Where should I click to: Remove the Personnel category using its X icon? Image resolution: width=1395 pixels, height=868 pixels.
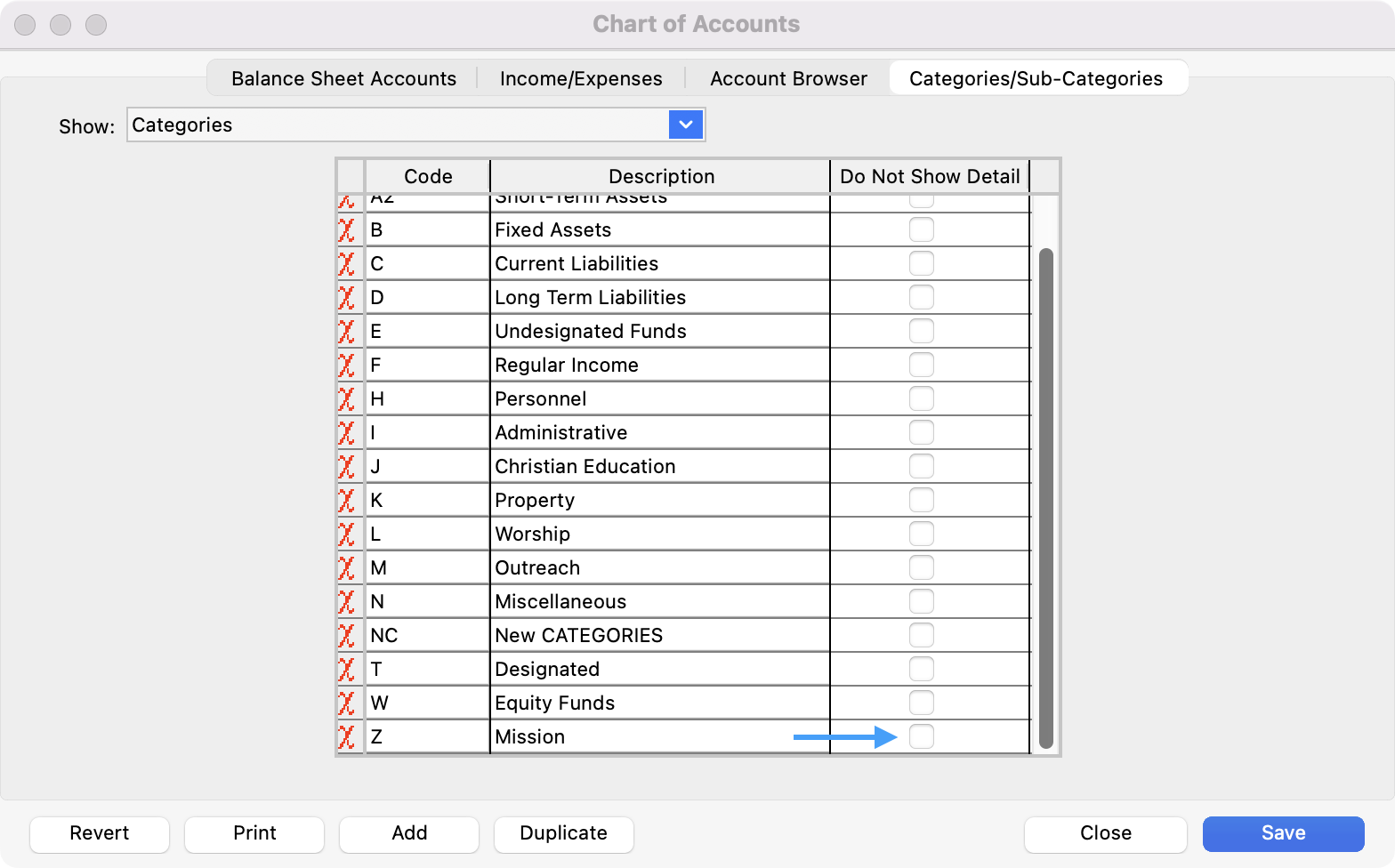(x=347, y=399)
